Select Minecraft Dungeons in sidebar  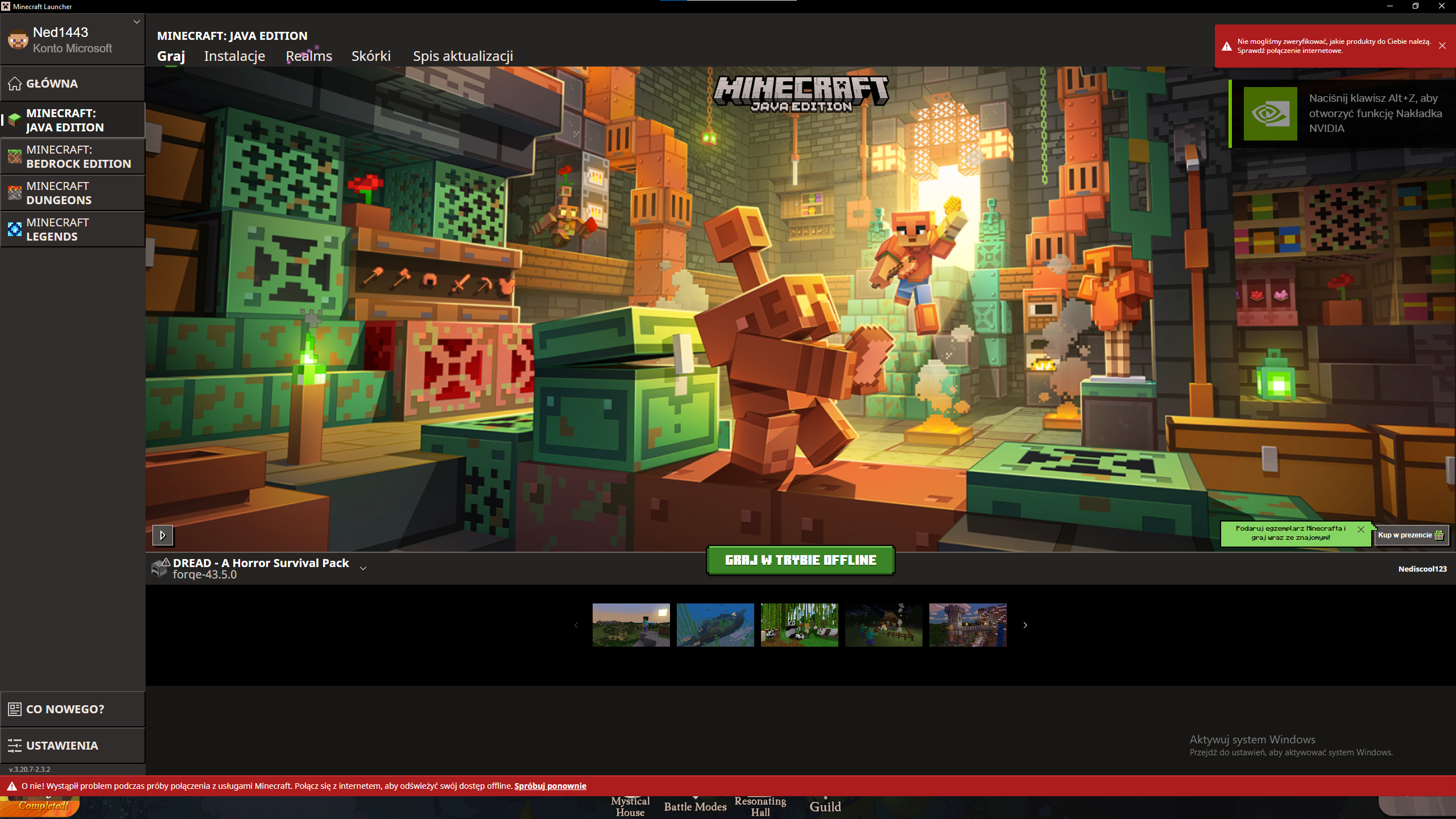pos(73,193)
